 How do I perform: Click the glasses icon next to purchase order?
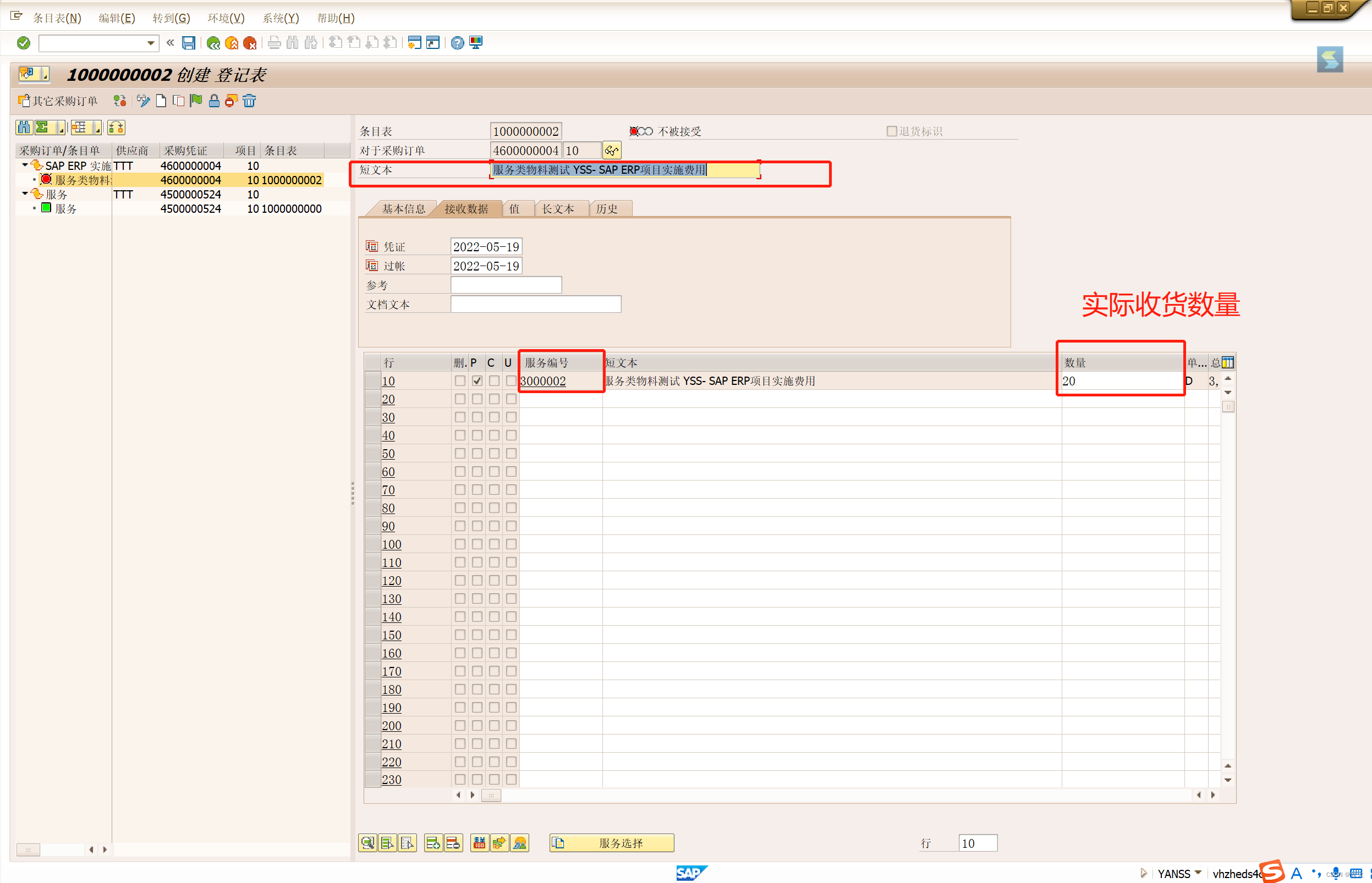[611, 151]
